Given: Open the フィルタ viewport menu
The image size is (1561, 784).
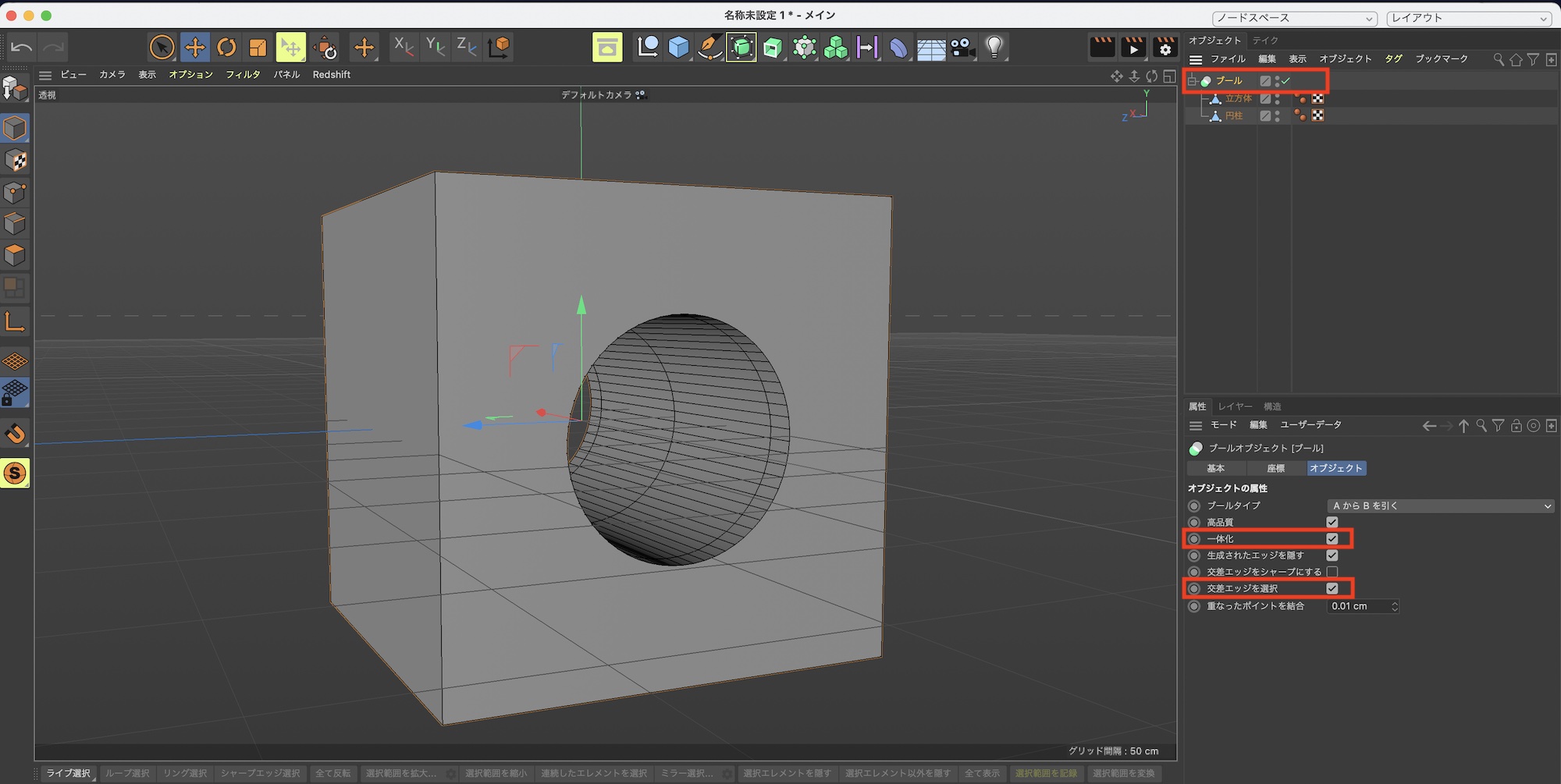Looking at the screenshot, I should [243, 75].
